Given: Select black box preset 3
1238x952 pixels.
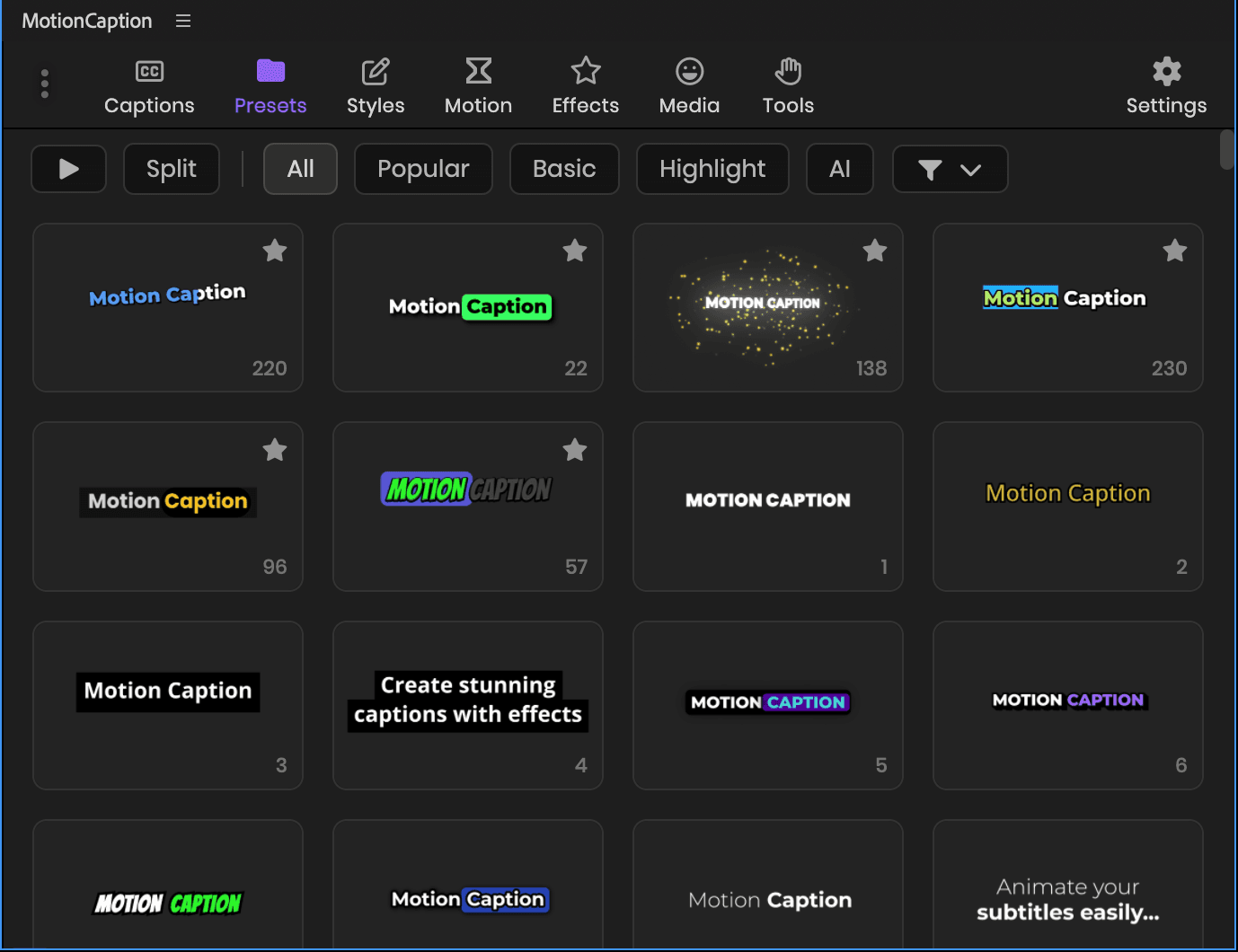Looking at the screenshot, I should coord(168,705).
